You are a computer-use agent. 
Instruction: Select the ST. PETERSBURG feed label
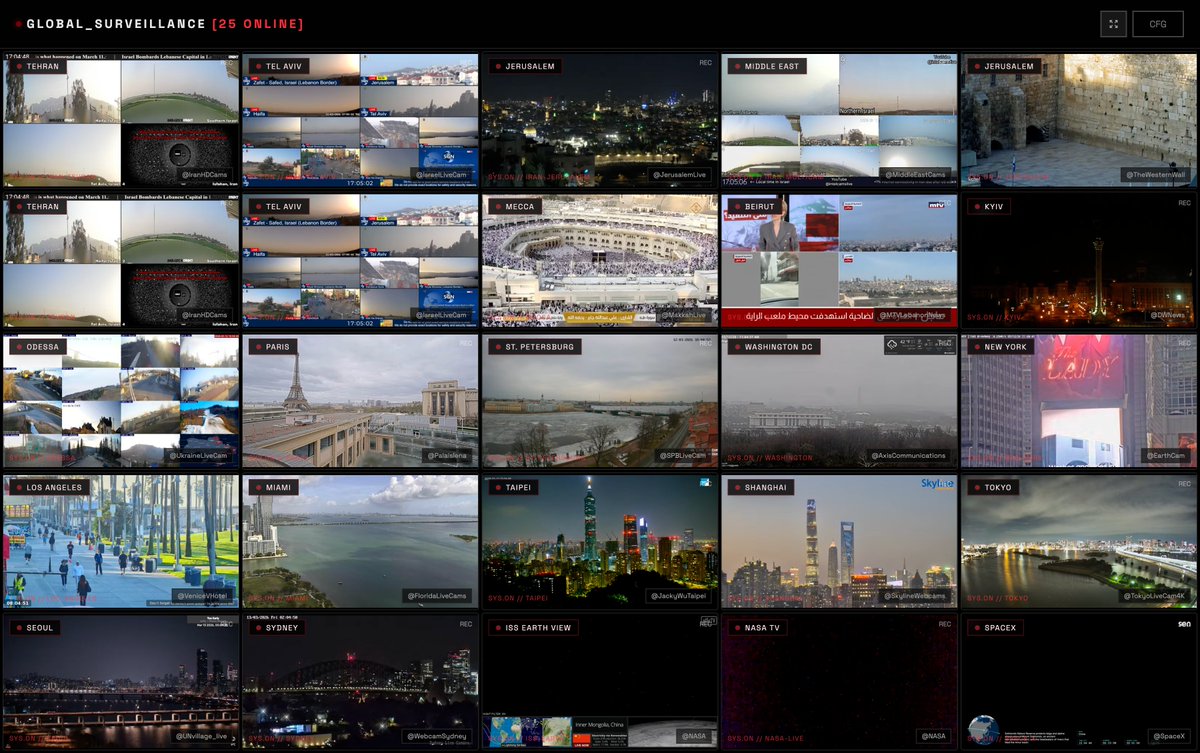(535, 347)
